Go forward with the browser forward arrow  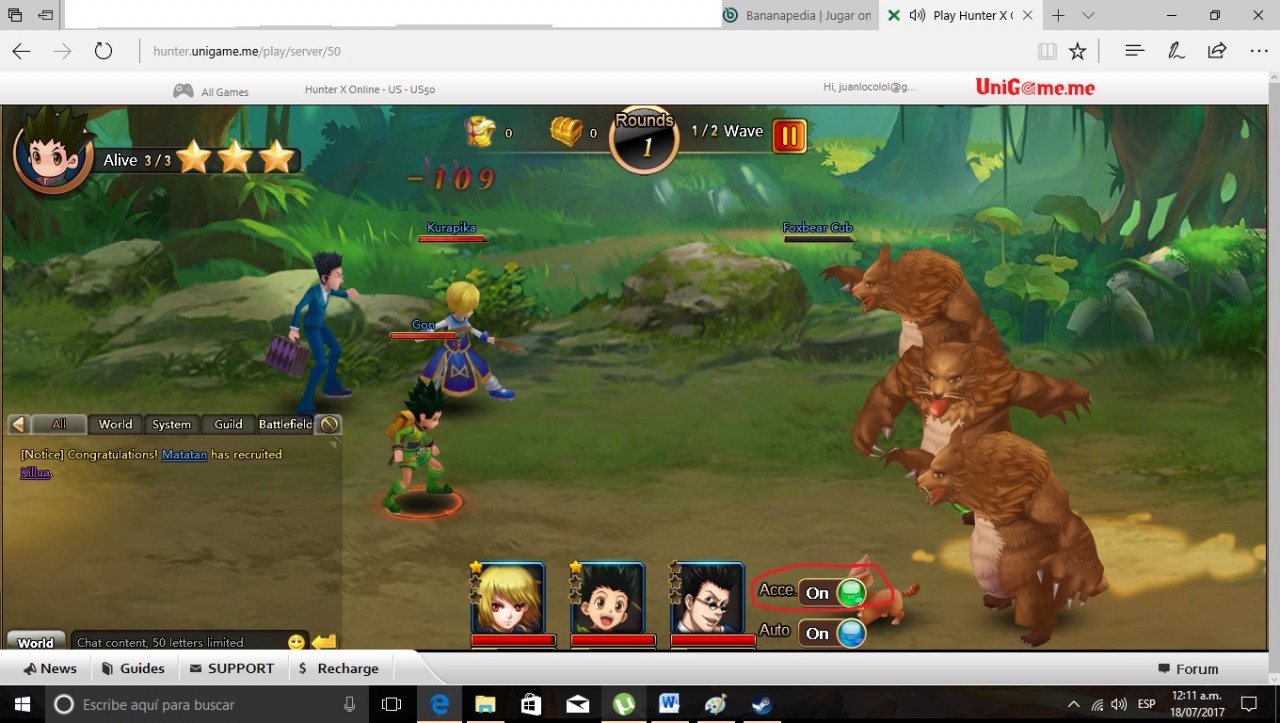click(62, 51)
